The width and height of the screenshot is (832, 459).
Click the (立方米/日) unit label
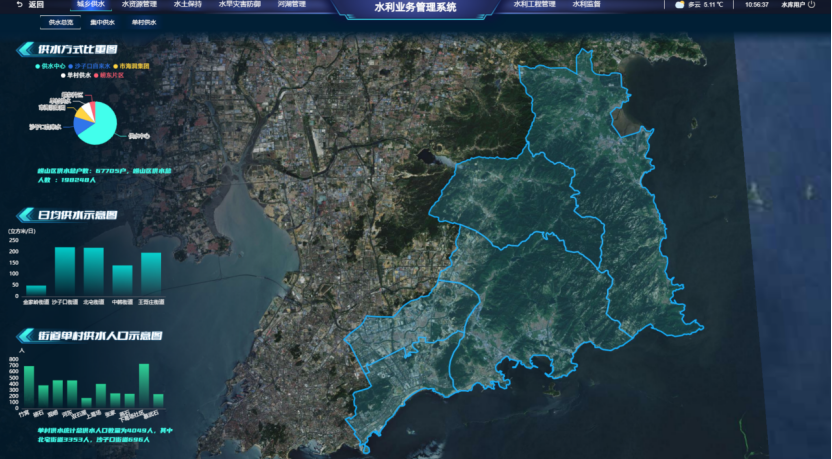click(x=22, y=231)
